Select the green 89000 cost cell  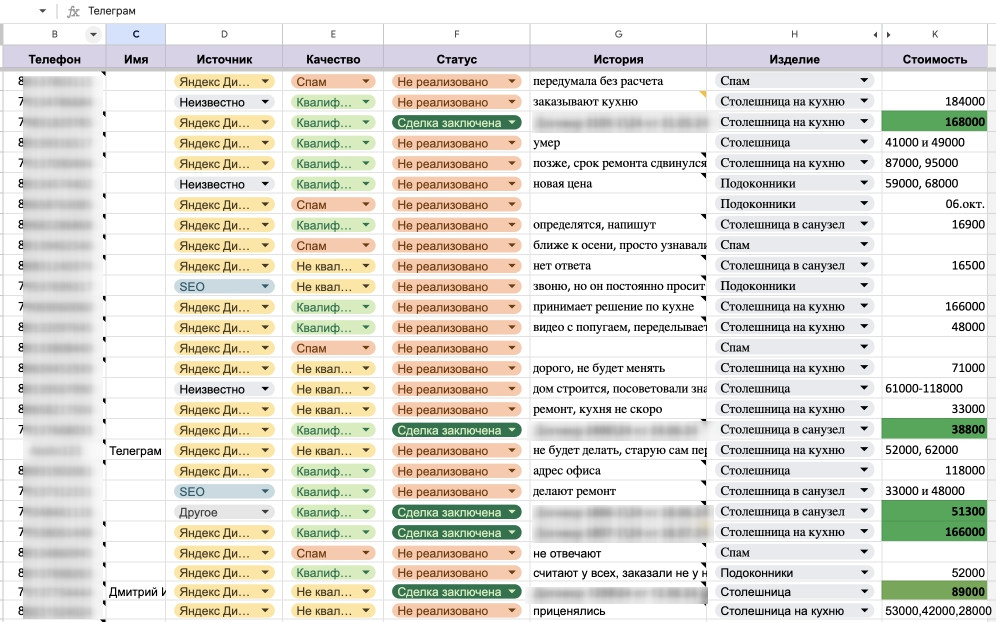point(938,592)
